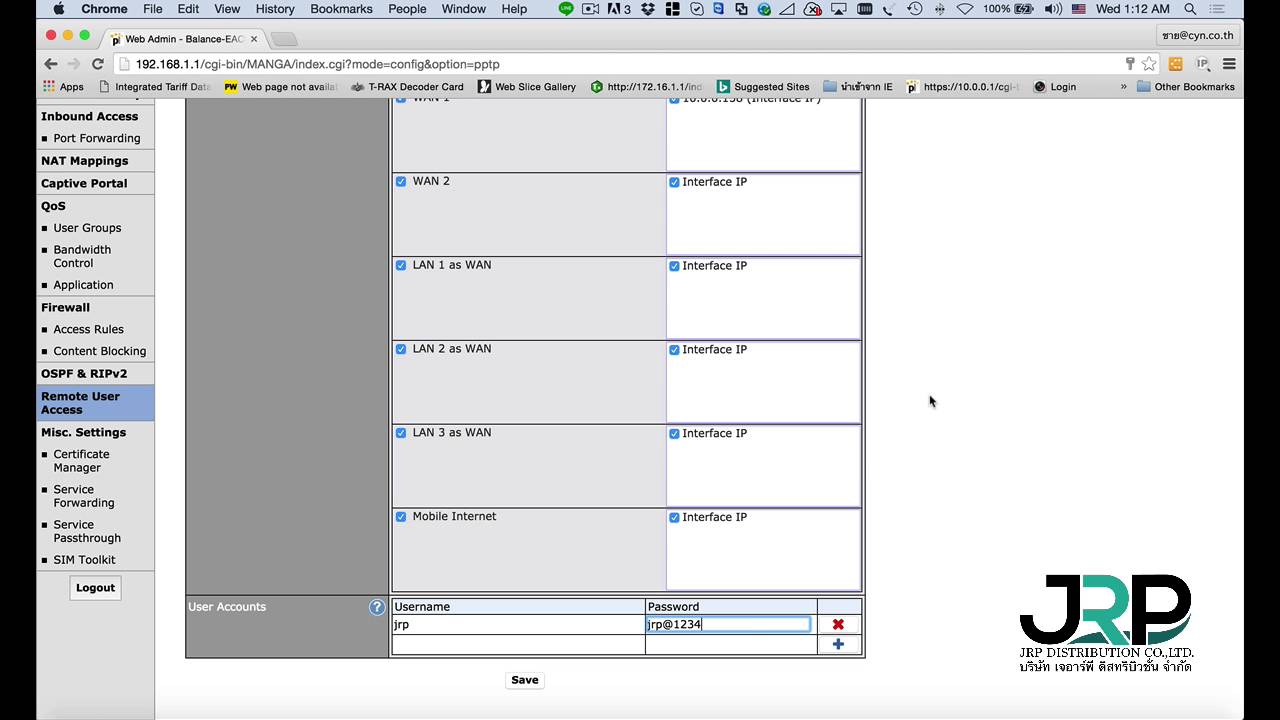Open the User Accounts help tooltip
Image resolution: width=1280 pixels, height=720 pixels.
click(377, 607)
